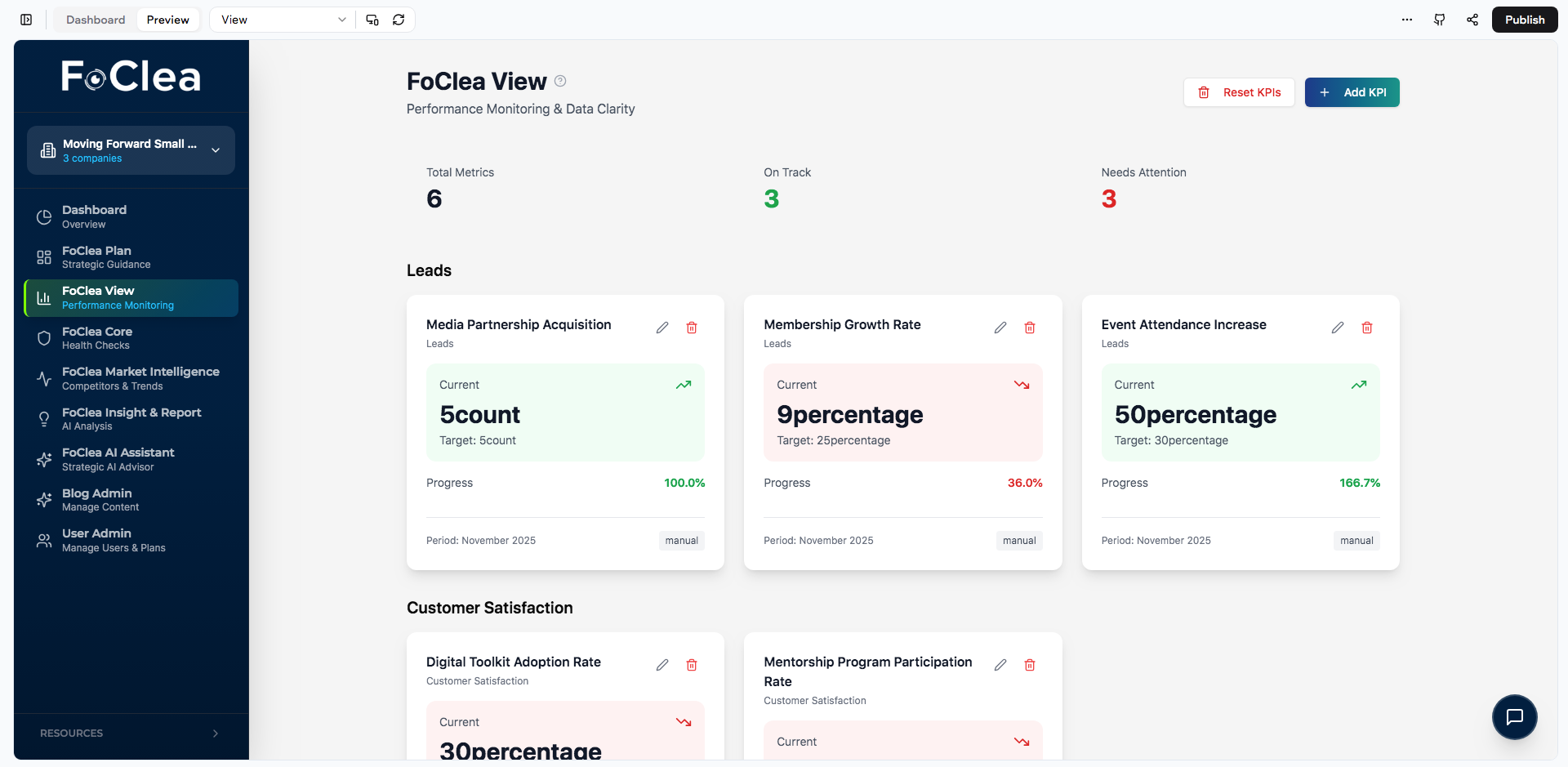Toggle the sidebar panel visibility
This screenshot has width=1568, height=767.
pos(25,19)
